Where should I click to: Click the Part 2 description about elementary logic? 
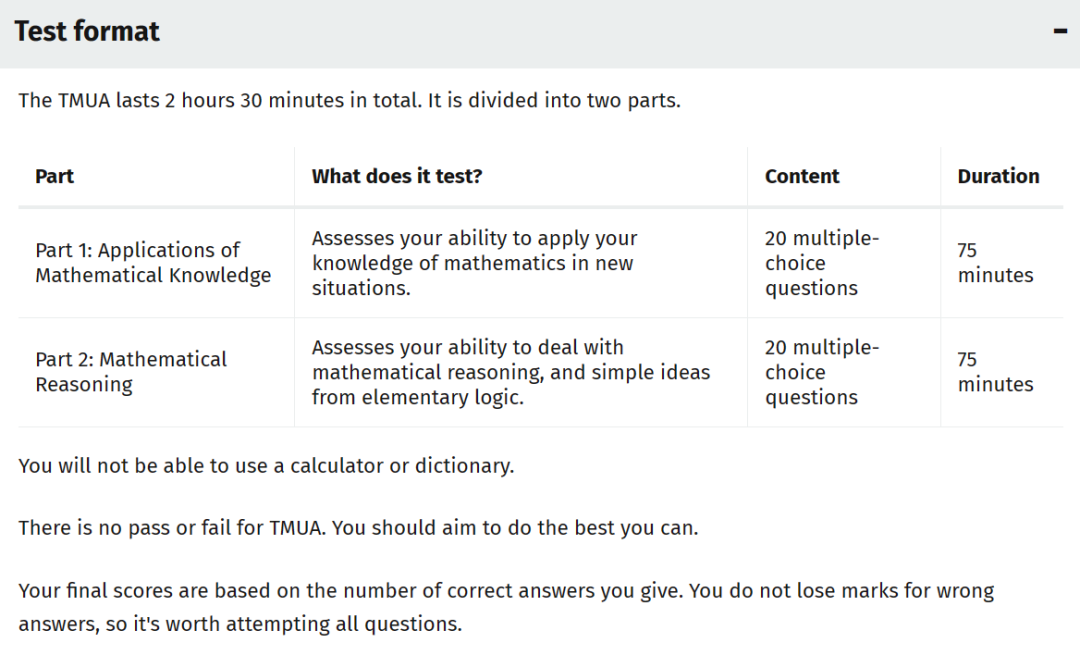click(510, 372)
